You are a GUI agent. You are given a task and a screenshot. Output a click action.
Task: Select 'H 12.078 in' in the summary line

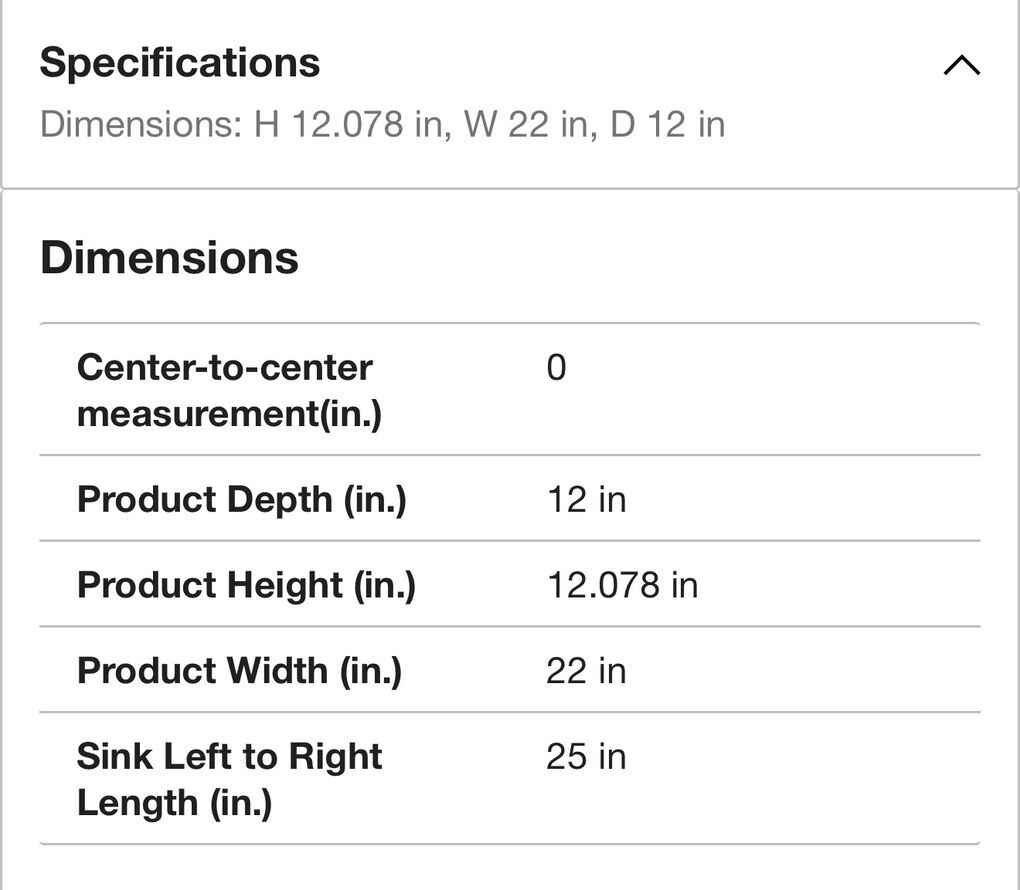click(347, 125)
